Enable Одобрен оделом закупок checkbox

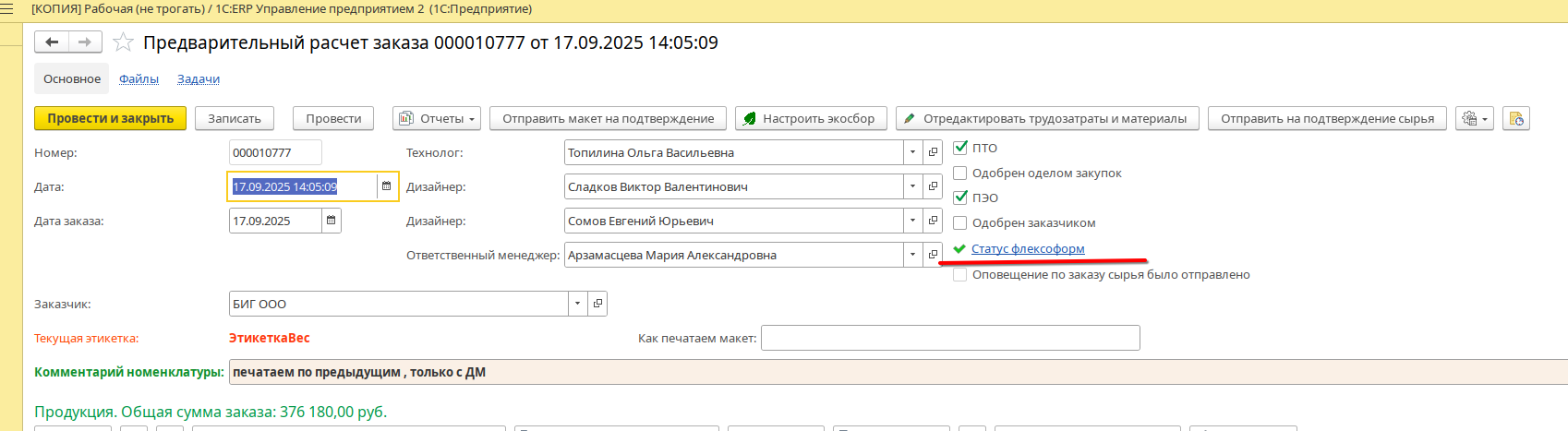pyautogui.click(x=960, y=173)
